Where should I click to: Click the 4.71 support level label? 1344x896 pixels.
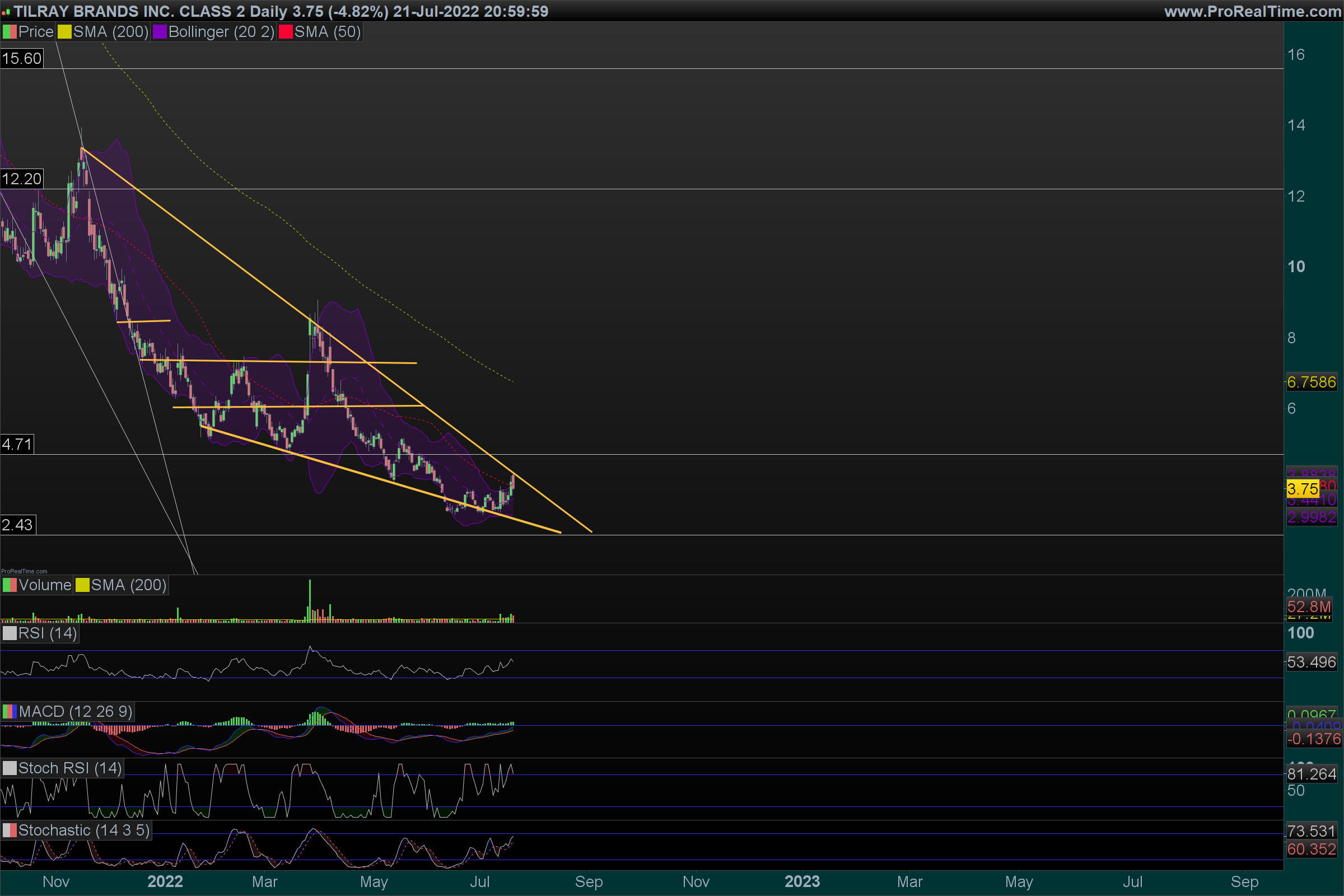[x=17, y=444]
